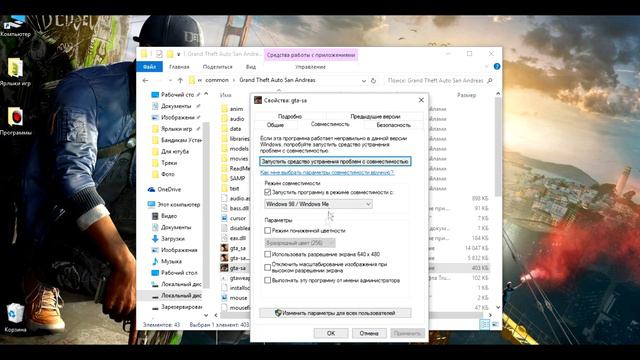Select the Программы desktop icon

16,121
